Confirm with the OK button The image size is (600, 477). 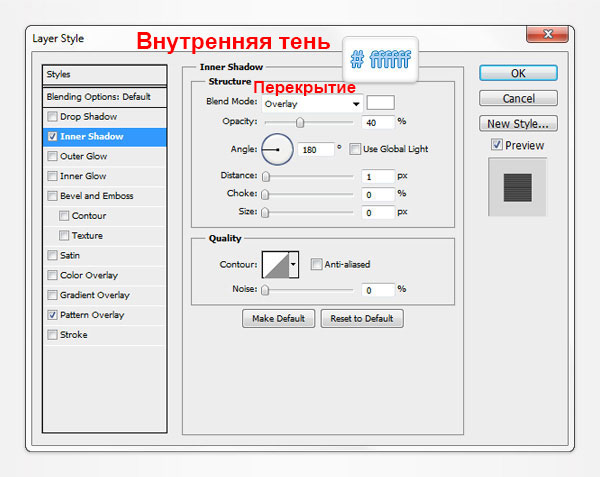[x=518, y=73]
